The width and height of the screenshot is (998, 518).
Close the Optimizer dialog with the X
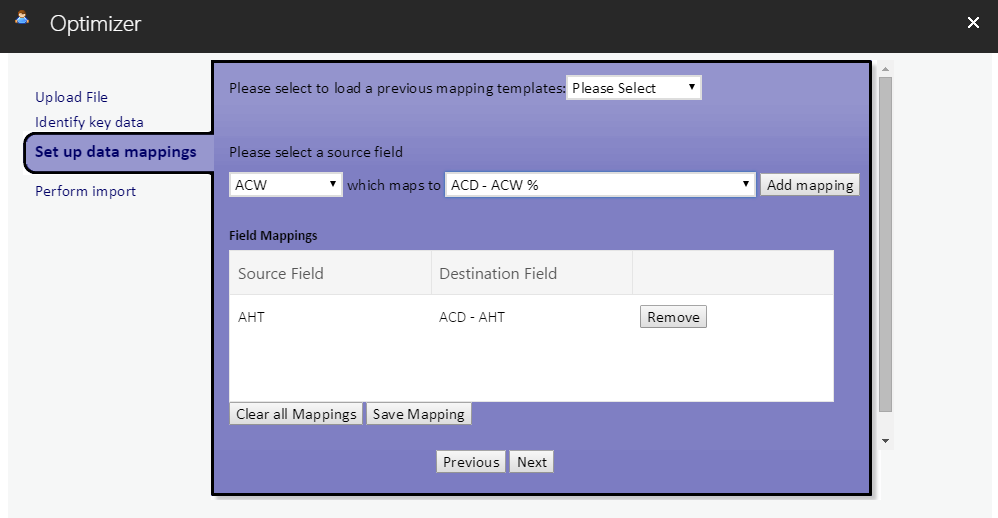pos(973,23)
